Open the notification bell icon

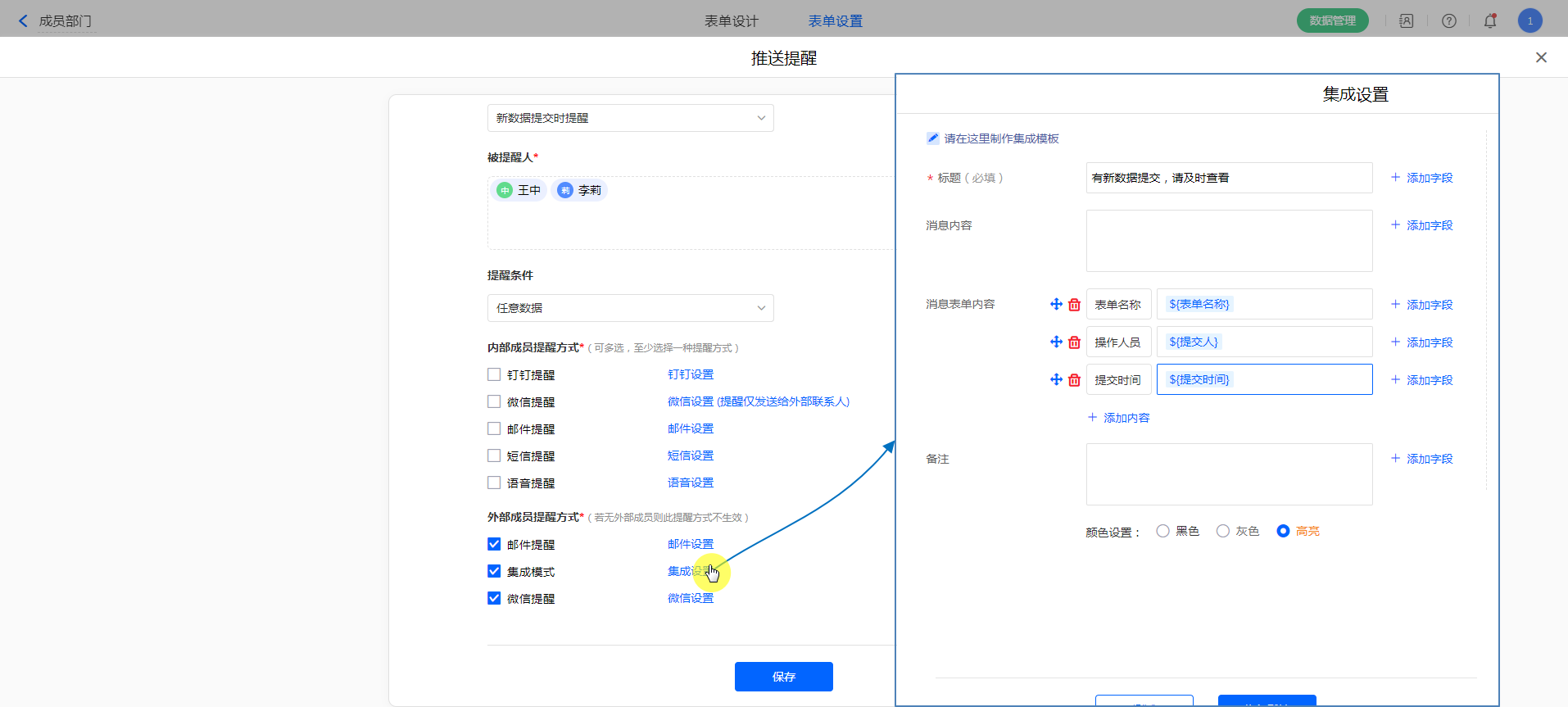(1490, 21)
